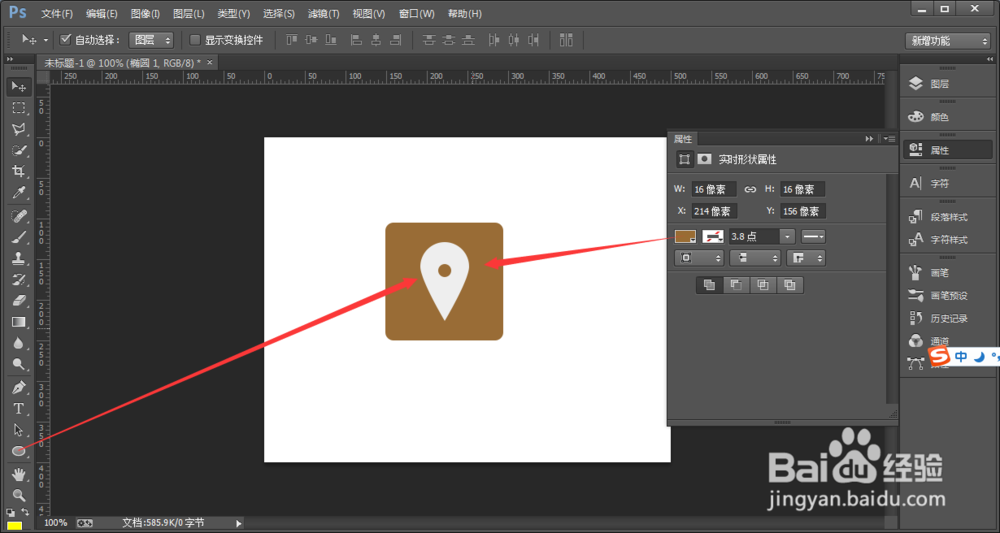Click the align bottom edges icon
This screenshot has height=533, width=1000.
tap(331, 40)
